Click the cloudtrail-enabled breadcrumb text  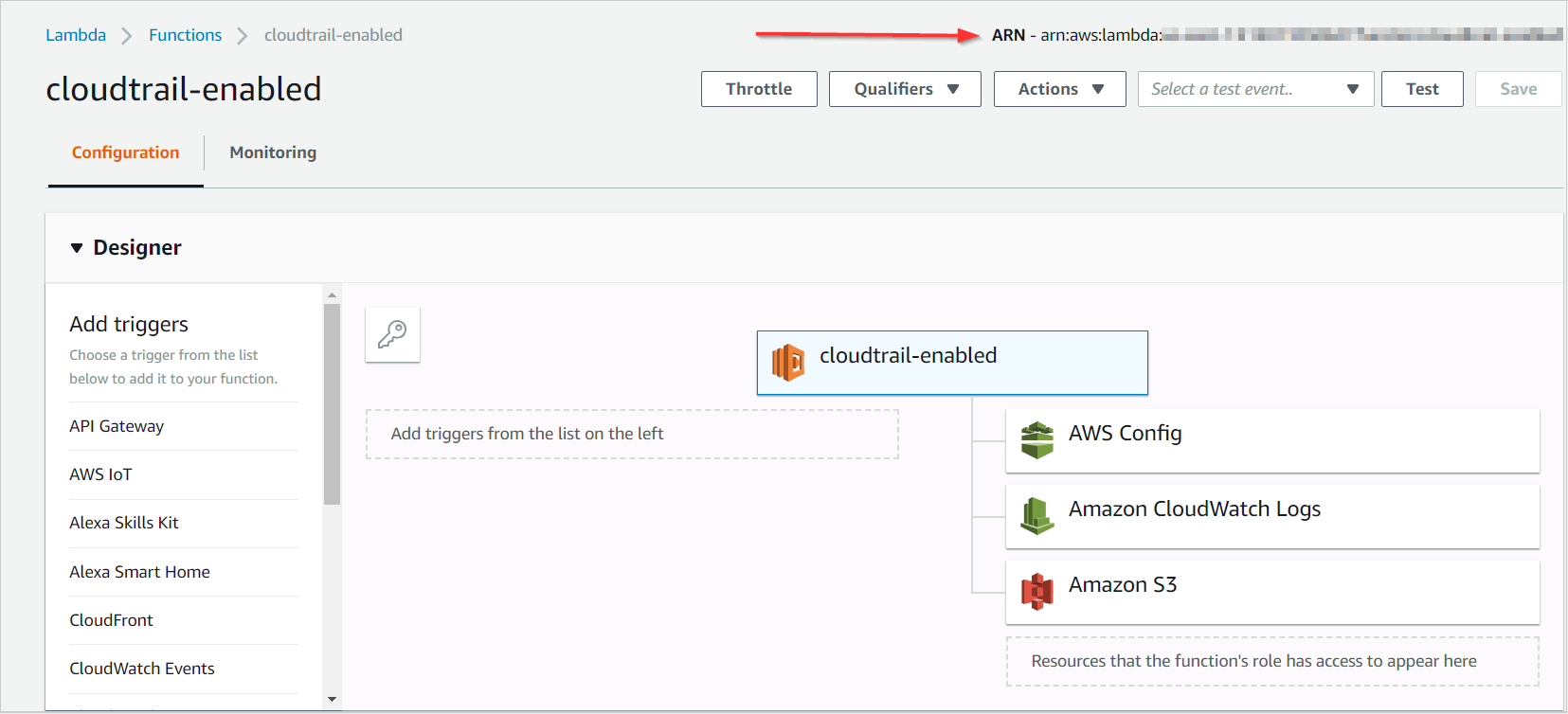click(333, 35)
